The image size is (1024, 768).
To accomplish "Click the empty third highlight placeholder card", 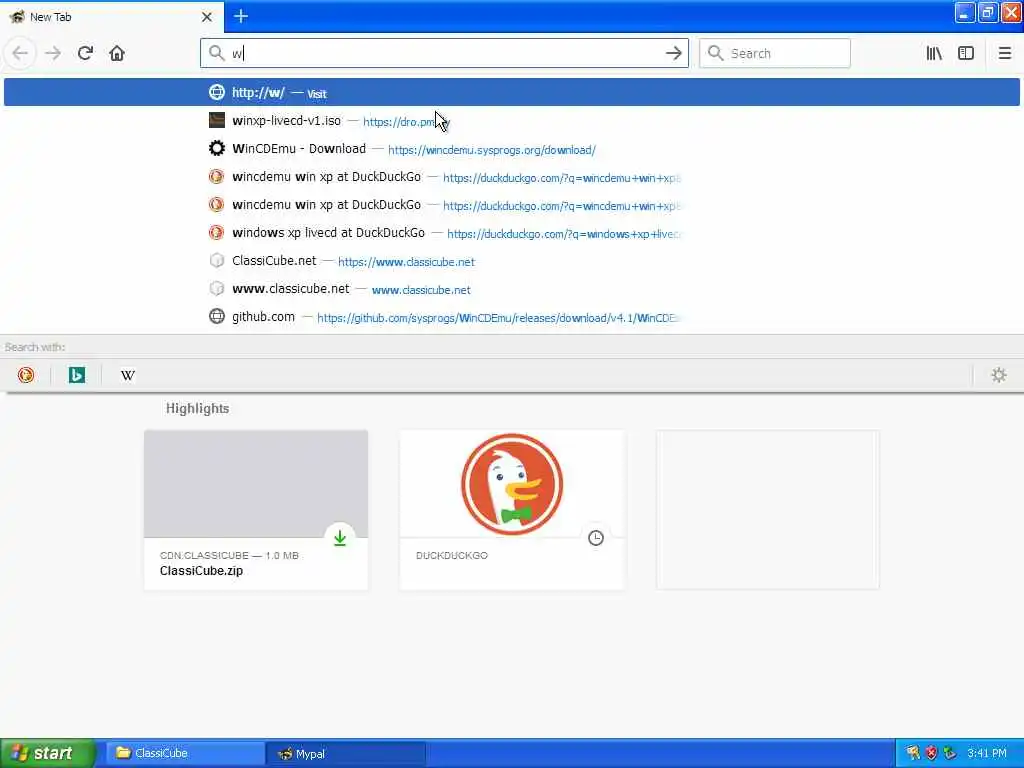I will 768,510.
